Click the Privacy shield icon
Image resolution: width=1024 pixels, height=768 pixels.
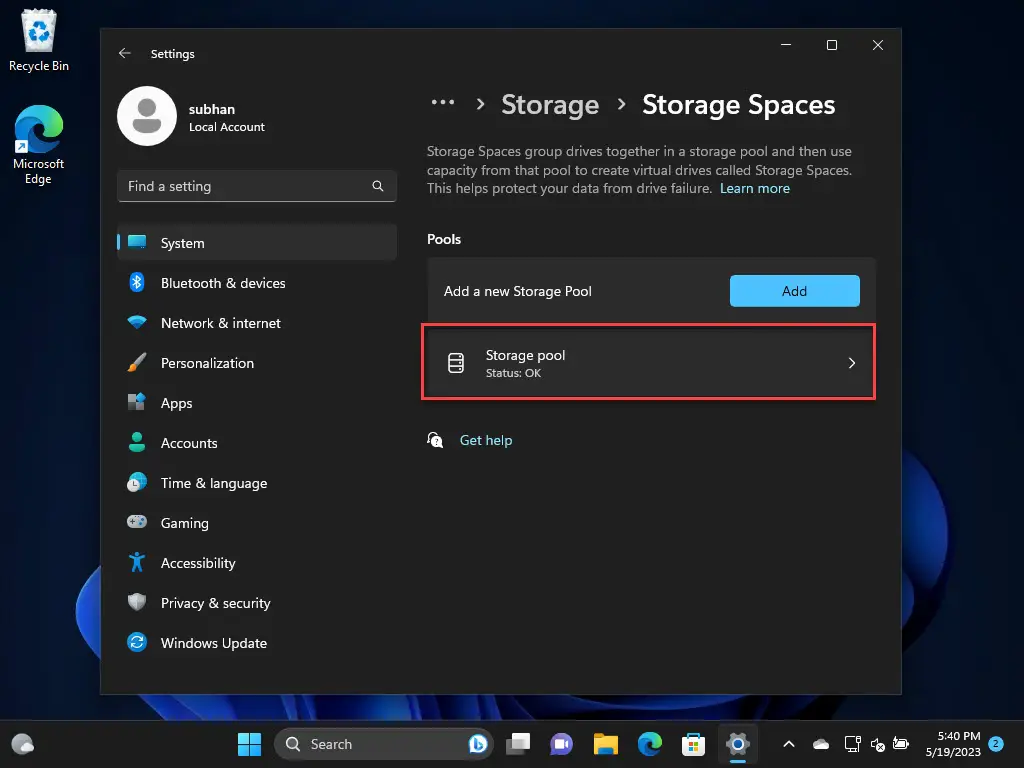click(136, 602)
